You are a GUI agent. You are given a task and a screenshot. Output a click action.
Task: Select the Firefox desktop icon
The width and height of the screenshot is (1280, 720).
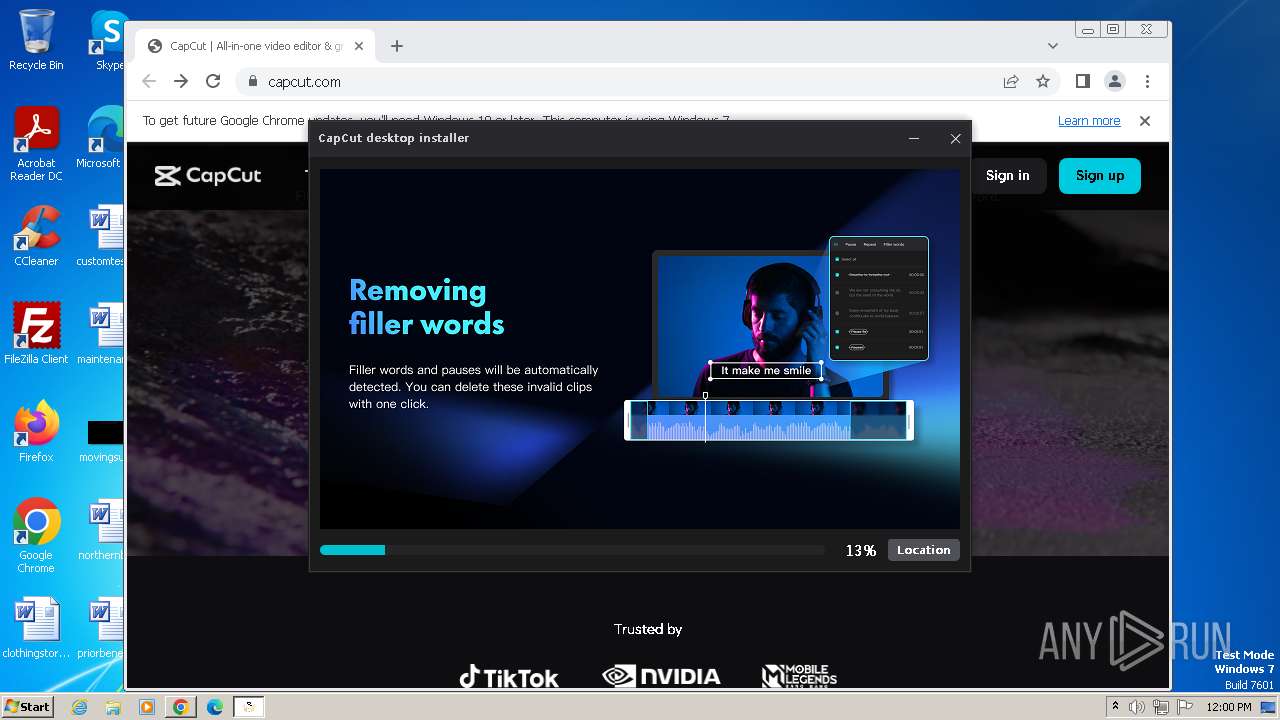pyautogui.click(x=36, y=432)
